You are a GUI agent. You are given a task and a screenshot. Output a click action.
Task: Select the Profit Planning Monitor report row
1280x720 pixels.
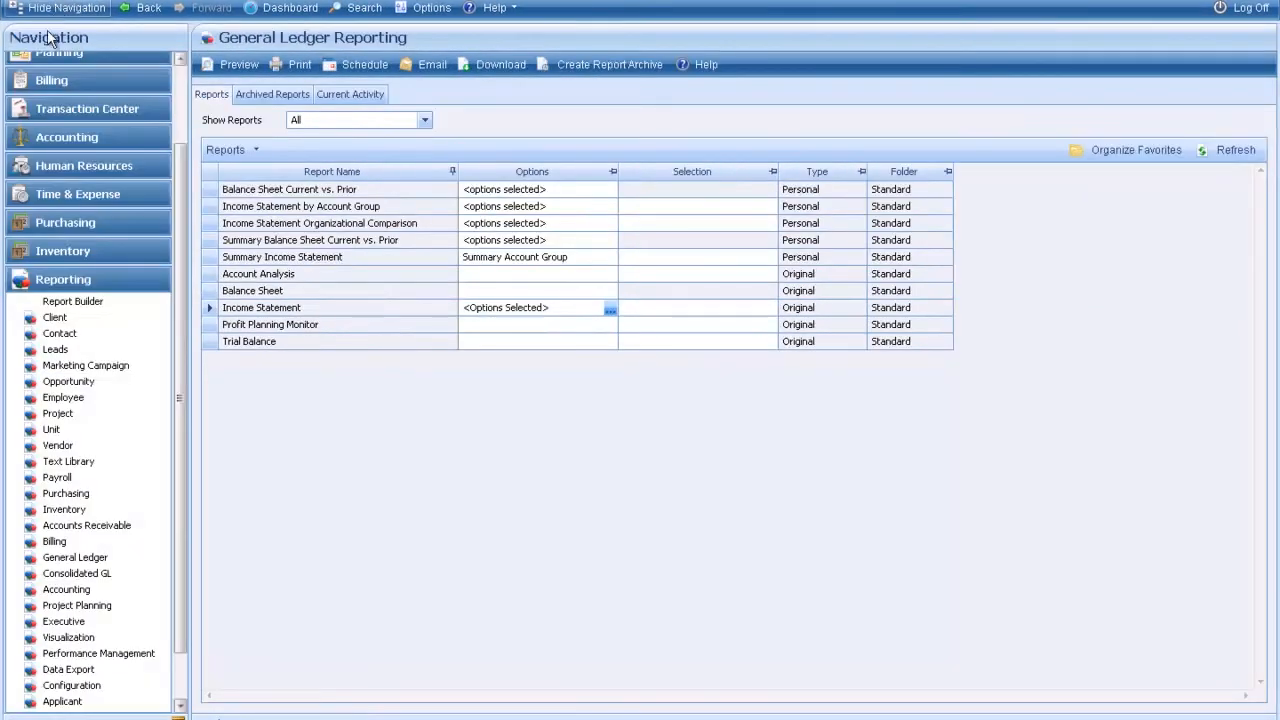click(x=577, y=325)
